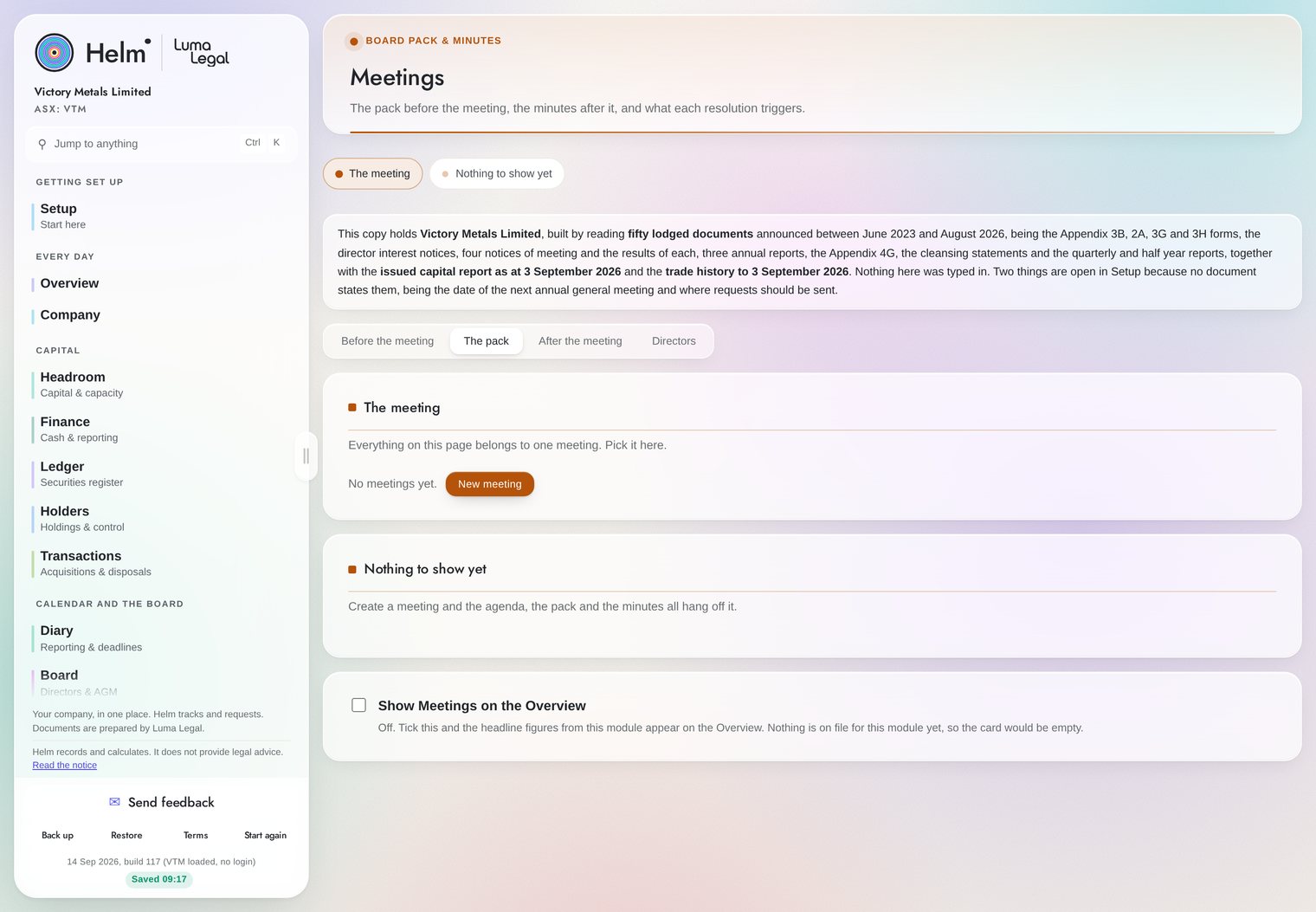Click the Nothing to show yet pill
1316x912 pixels.
click(x=497, y=173)
